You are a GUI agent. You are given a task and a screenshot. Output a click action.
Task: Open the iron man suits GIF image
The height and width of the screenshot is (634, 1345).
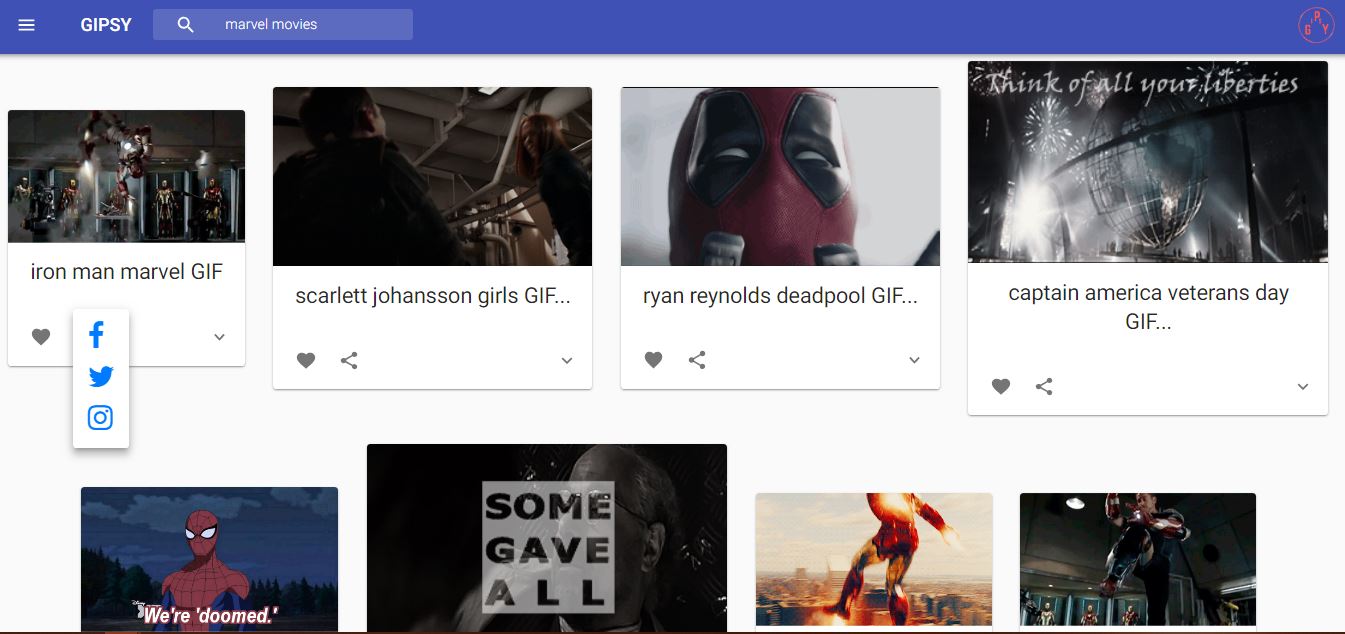pyautogui.click(x=126, y=176)
